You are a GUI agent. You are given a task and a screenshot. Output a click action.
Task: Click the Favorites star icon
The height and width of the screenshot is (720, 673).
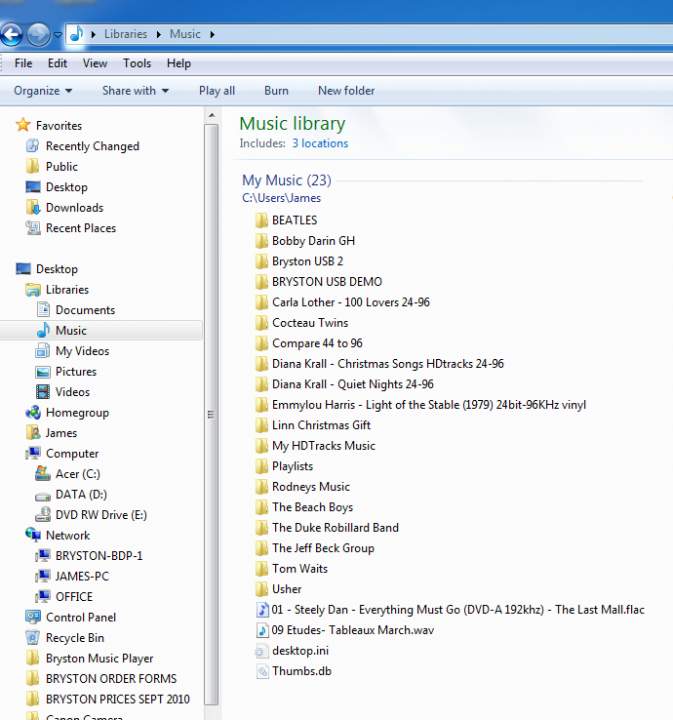pos(23,125)
